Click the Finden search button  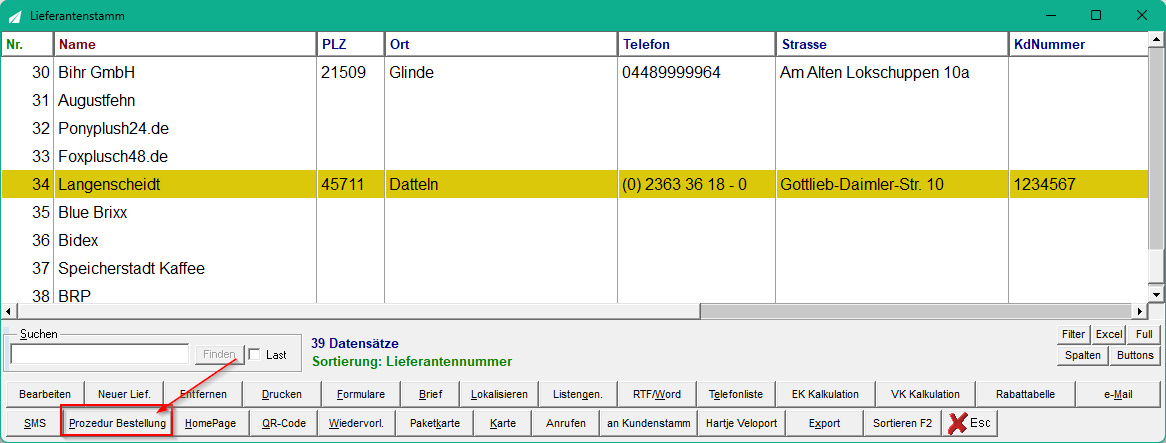(219, 355)
